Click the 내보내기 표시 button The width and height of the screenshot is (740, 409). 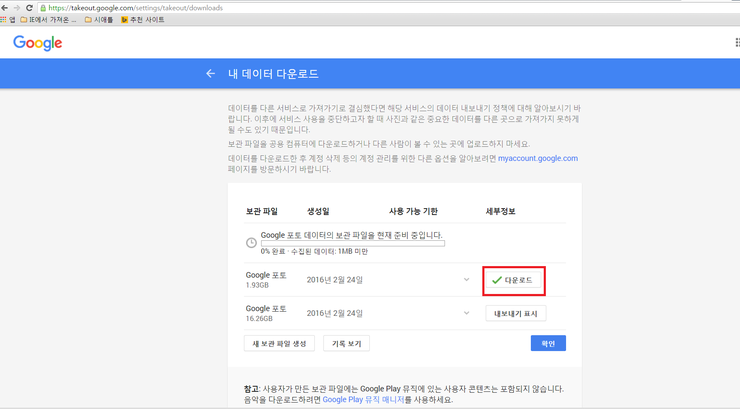516,314
